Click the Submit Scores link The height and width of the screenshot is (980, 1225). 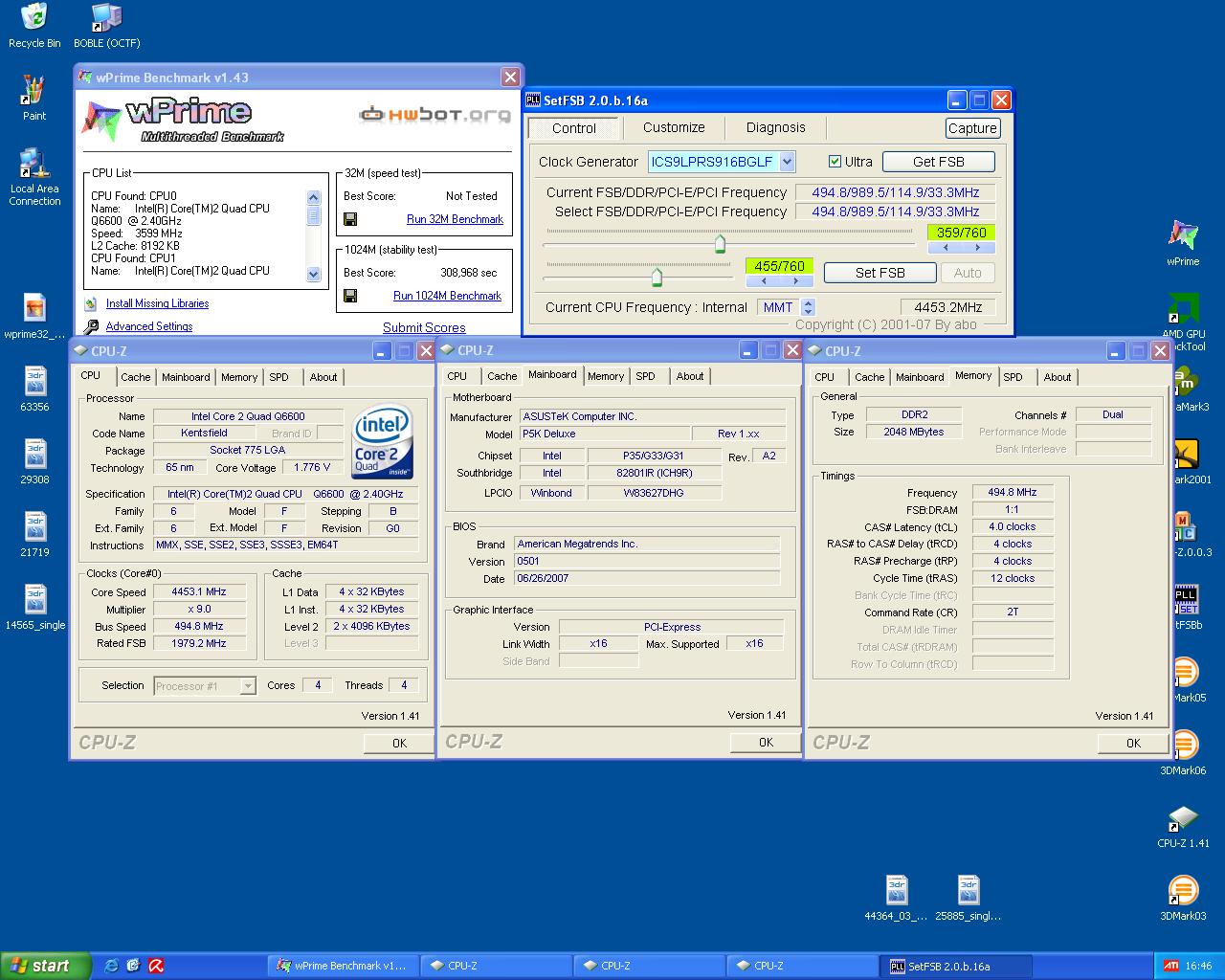point(424,327)
